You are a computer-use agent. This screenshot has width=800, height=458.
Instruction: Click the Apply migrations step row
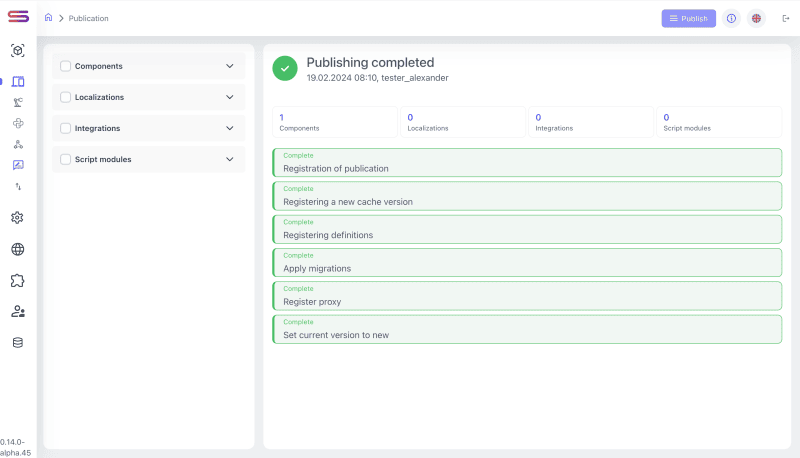pyautogui.click(x=526, y=263)
